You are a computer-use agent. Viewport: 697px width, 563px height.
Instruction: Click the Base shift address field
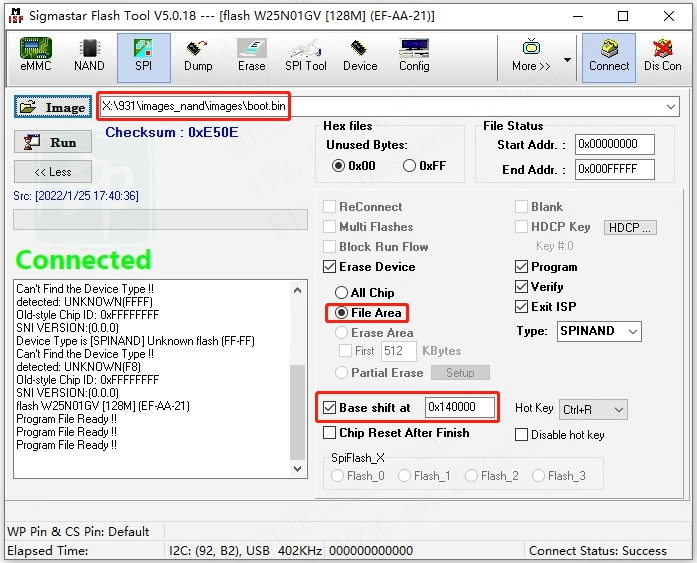pos(462,408)
